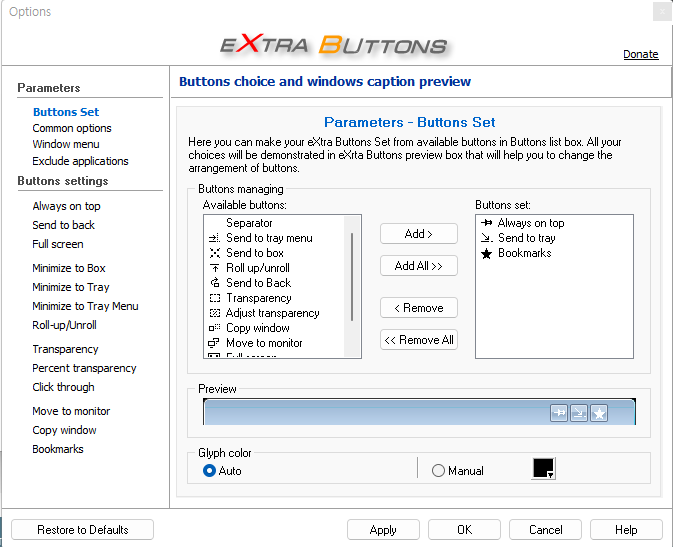
Task: Click the Copy window icon in the list
Action: pos(215,328)
